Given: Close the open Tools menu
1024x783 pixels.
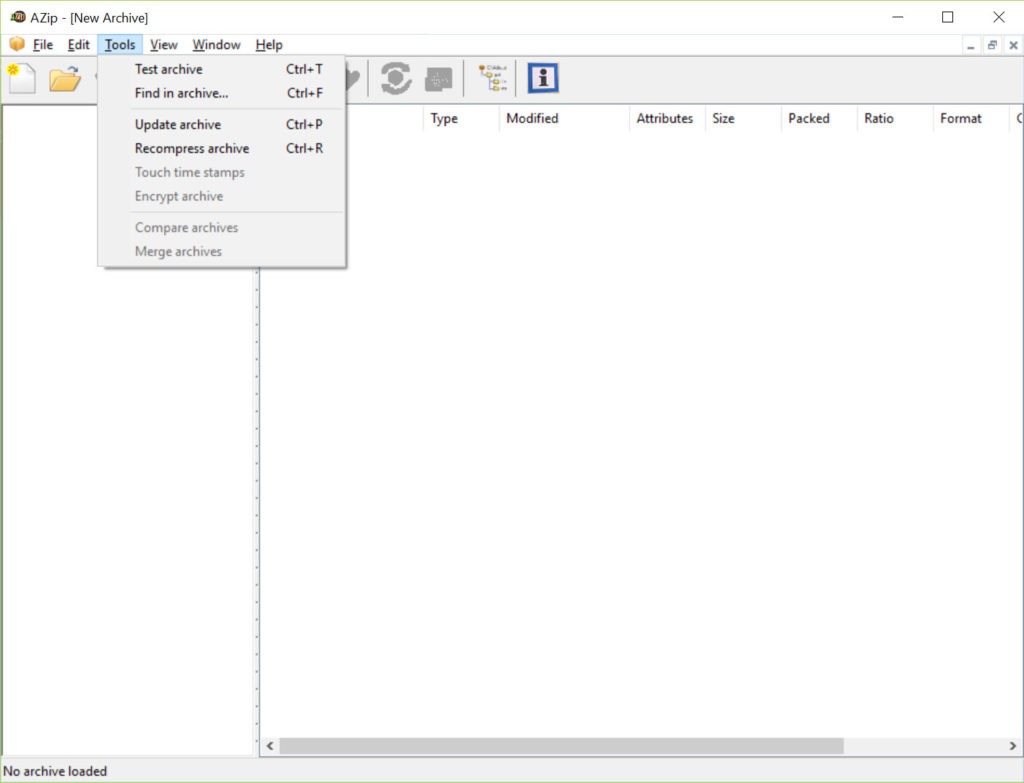Looking at the screenshot, I should coord(120,45).
